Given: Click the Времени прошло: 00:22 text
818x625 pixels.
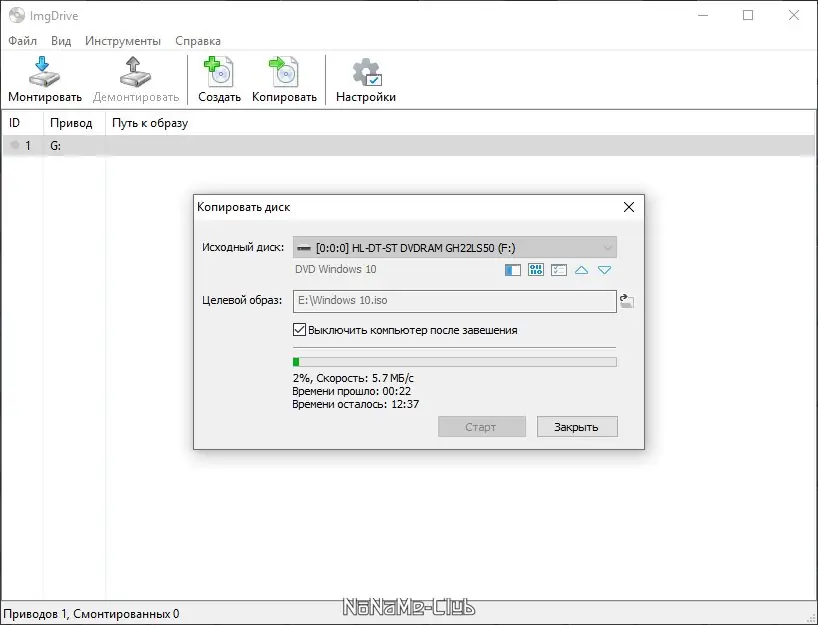Looking at the screenshot, I should pos(352,391).
